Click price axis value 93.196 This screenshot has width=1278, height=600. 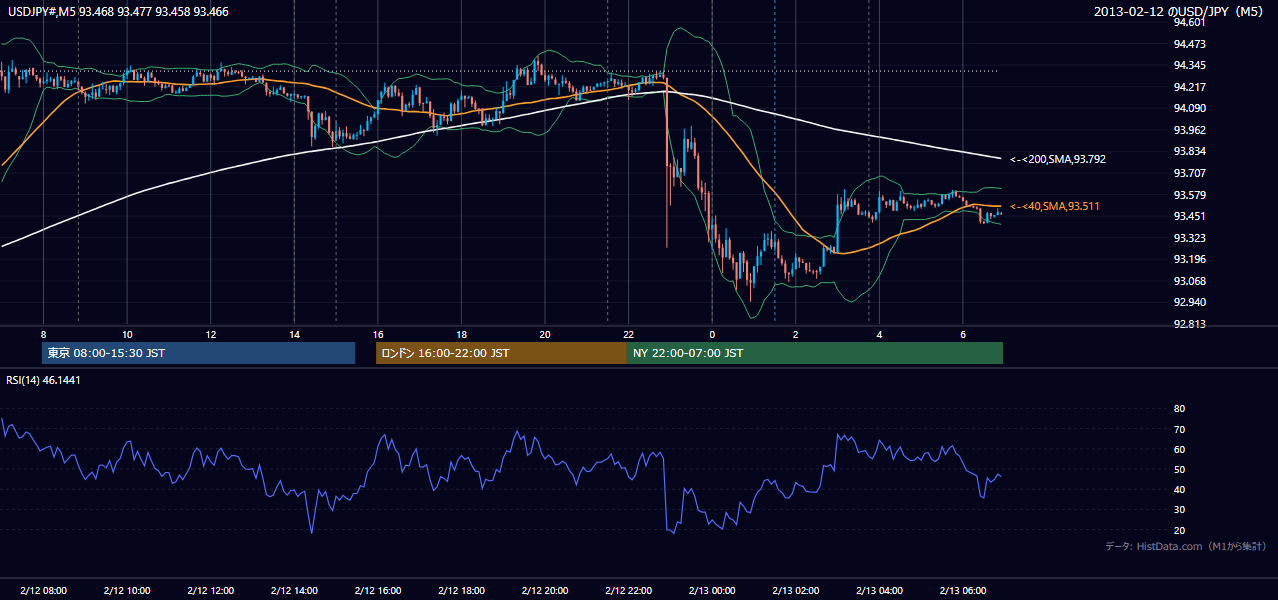coord(1188,259)
